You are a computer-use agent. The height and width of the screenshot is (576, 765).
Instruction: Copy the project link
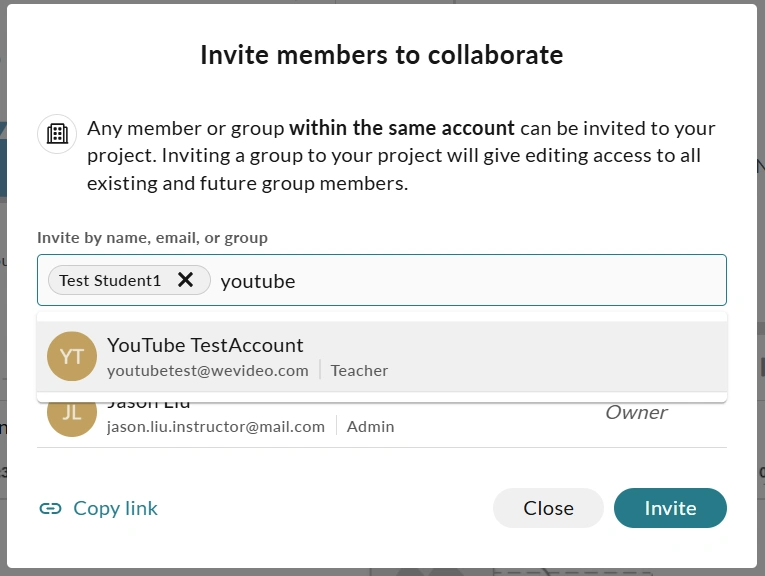[99, 508]
